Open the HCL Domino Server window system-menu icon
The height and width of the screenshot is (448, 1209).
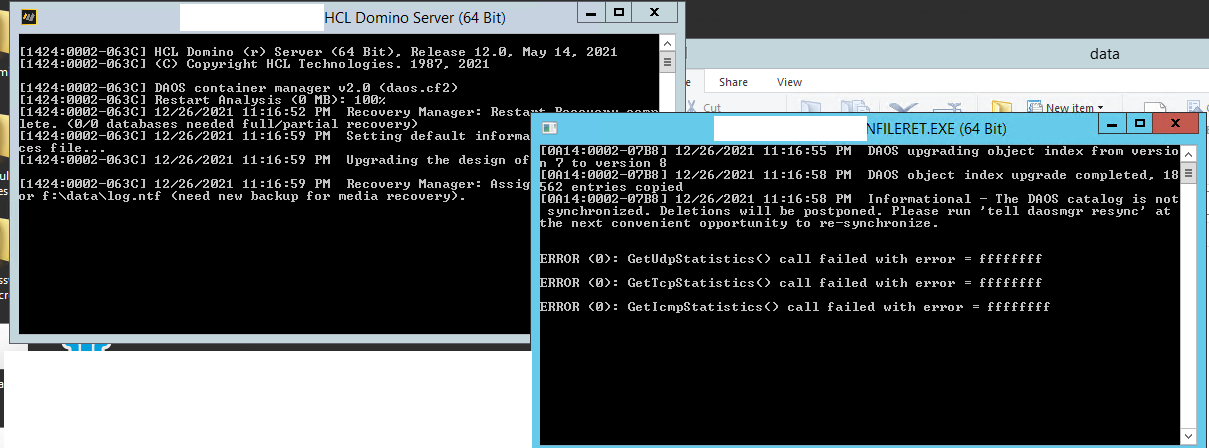(30, 17)
